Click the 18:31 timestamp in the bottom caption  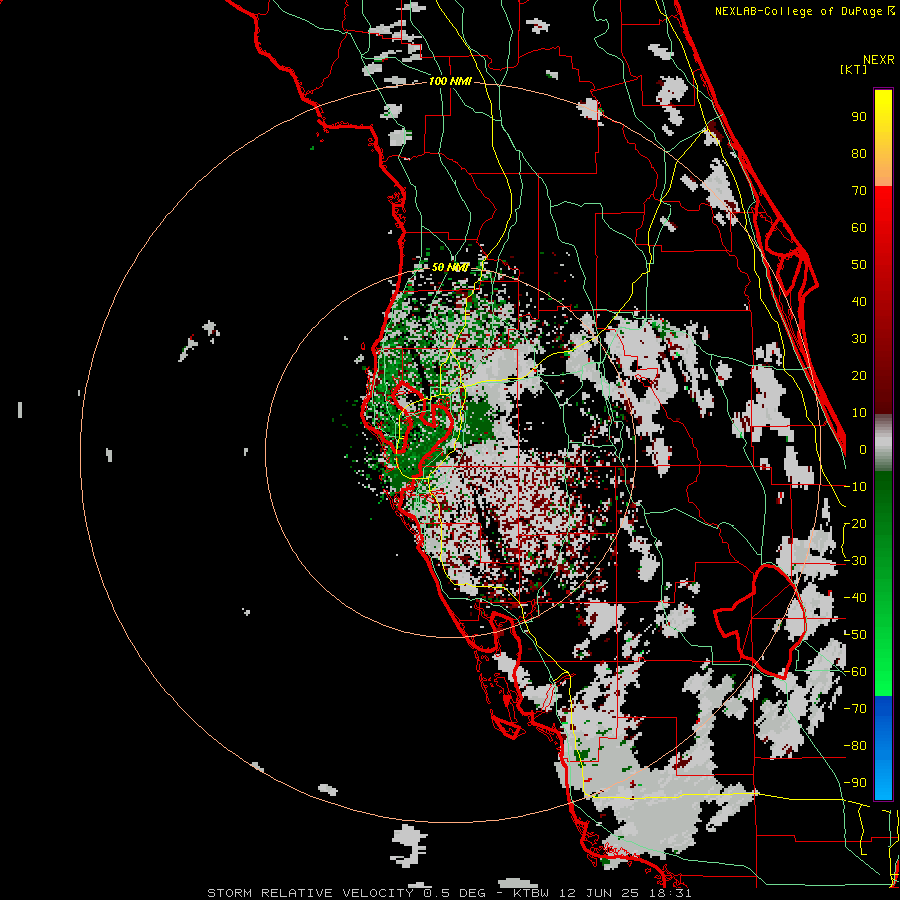[x=675, y=893]
